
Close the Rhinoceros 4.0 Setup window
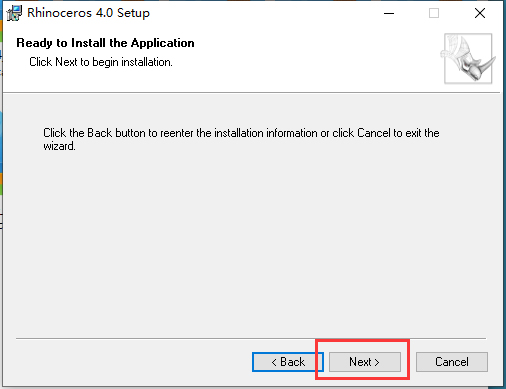[x=480, y=13]
